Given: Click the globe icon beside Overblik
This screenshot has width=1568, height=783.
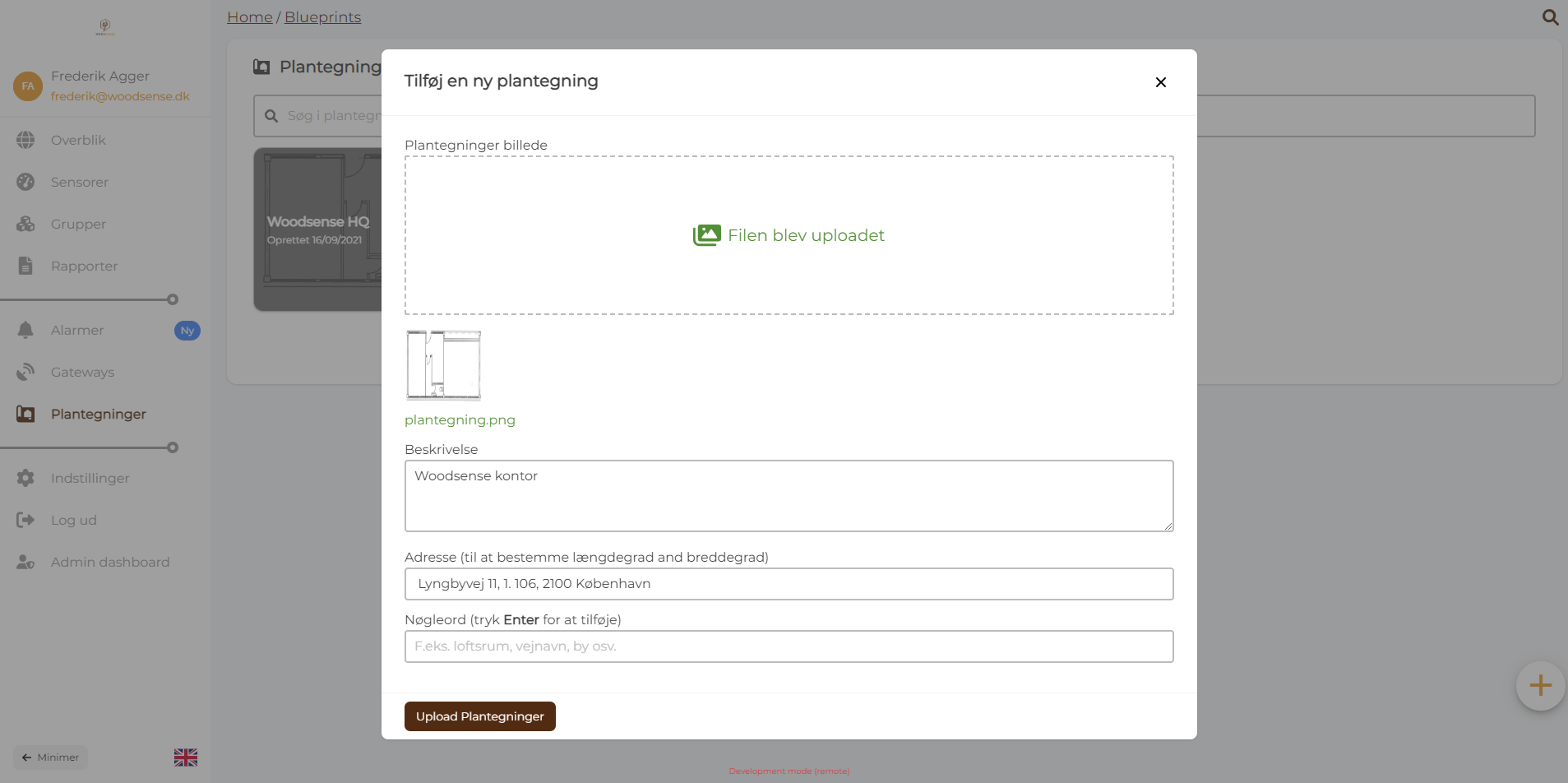Looking at the screenshot, I should tap(25, 140).
